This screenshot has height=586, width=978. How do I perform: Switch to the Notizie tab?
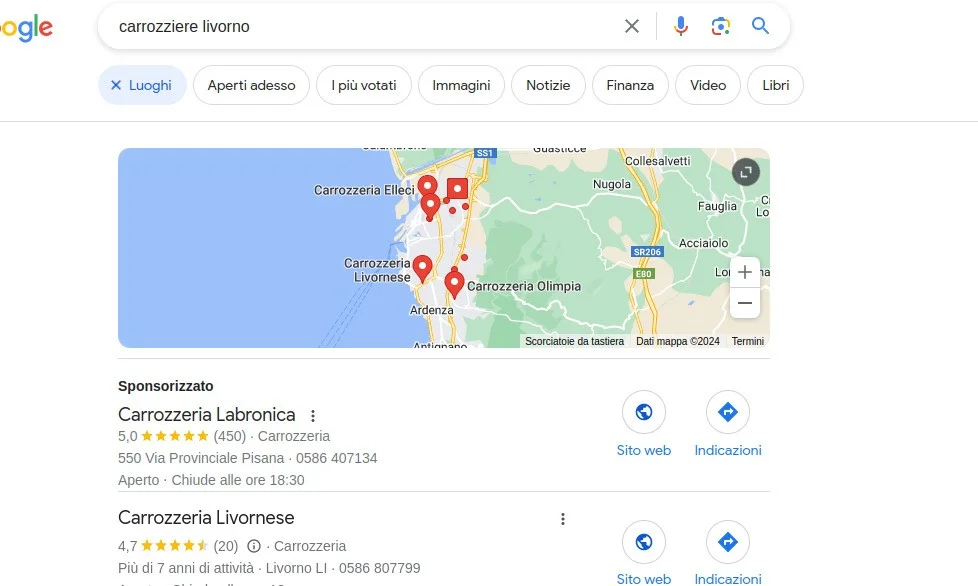pyautogui.click(x=548, y=85)
